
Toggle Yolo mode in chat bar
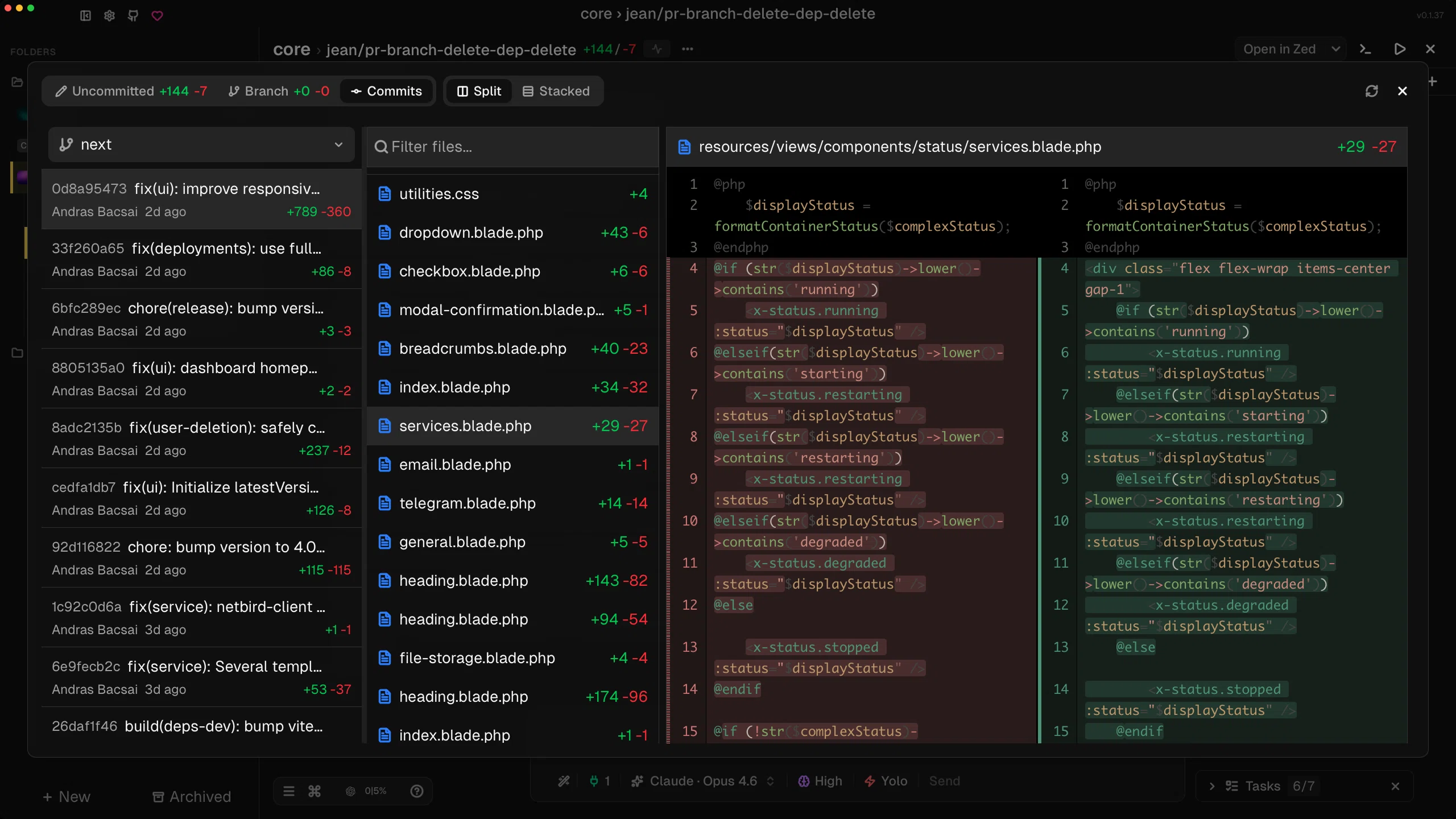pos(886,781)
